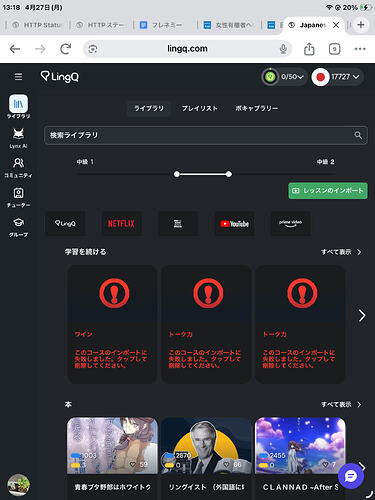Switch to the HTTP ステー browser tab
375x500 pixels.
click(x=101, y=25)
